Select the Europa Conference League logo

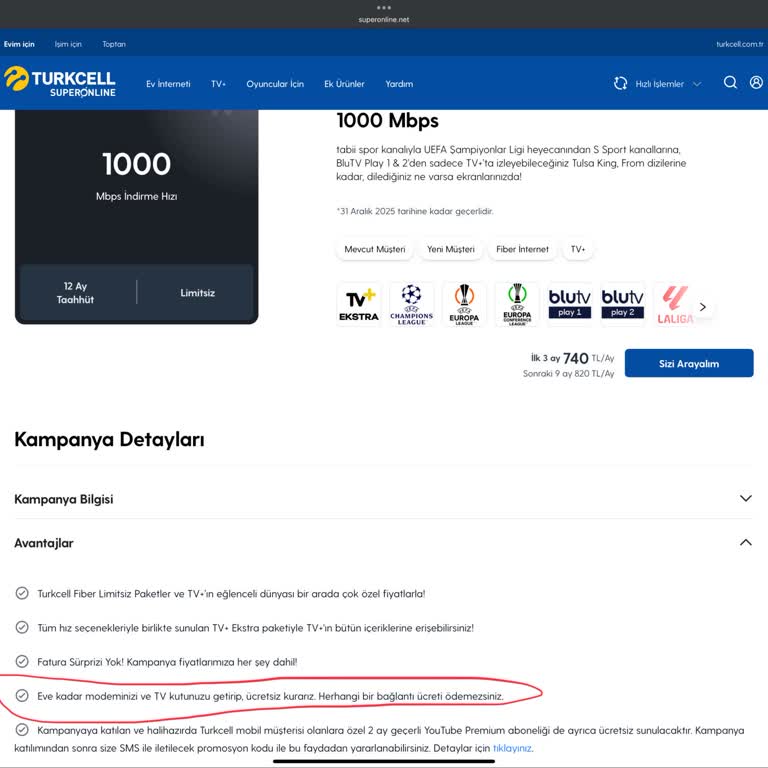click(517, 305)
